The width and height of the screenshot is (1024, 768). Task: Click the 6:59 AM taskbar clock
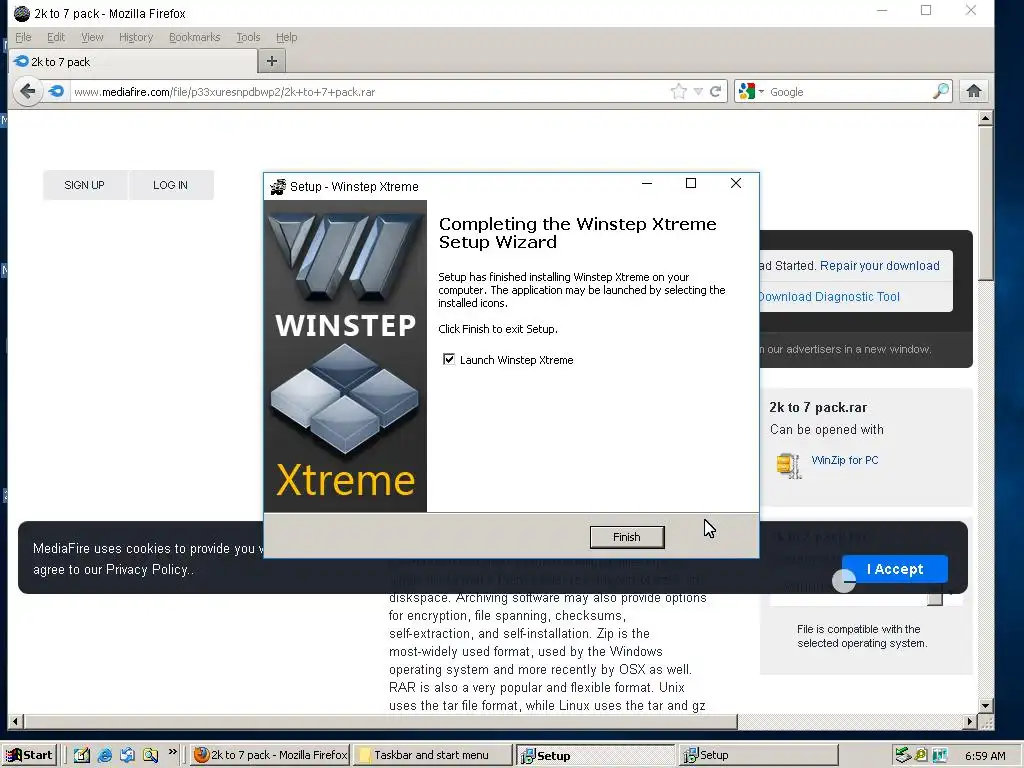click(x=985, y=756)
